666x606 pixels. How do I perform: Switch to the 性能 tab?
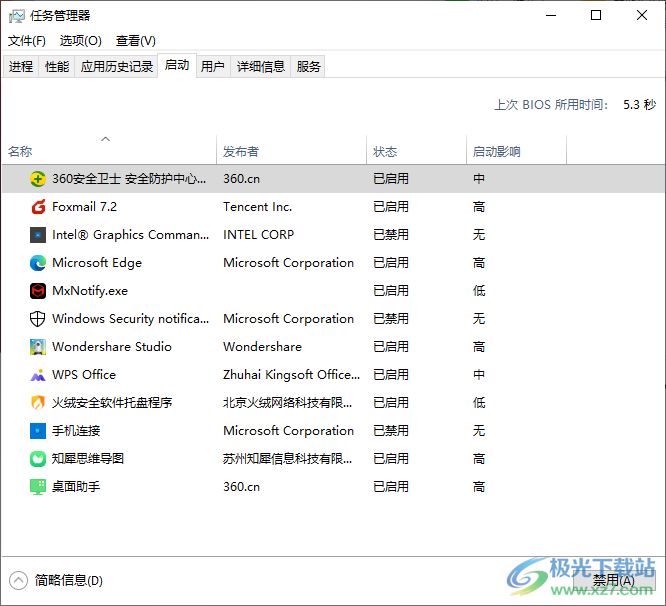pos(57,67)
